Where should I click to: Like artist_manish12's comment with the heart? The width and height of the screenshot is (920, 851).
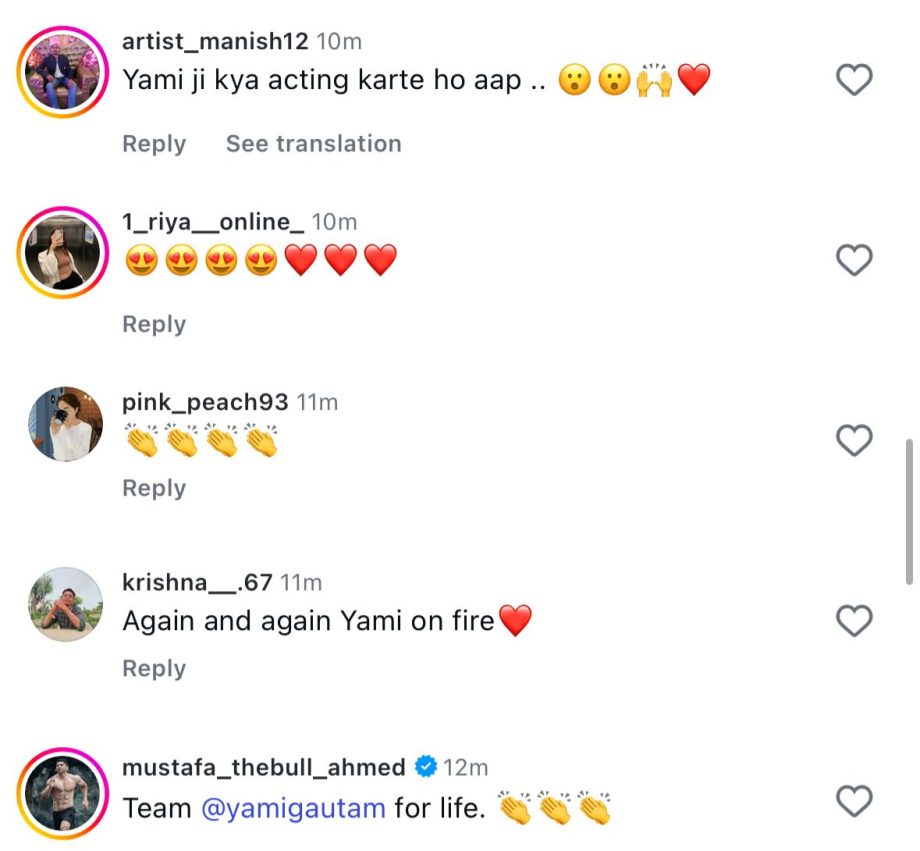coord(854,79)
